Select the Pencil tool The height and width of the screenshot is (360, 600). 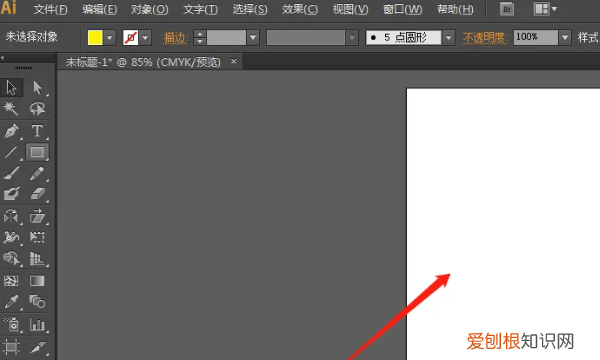37,173
